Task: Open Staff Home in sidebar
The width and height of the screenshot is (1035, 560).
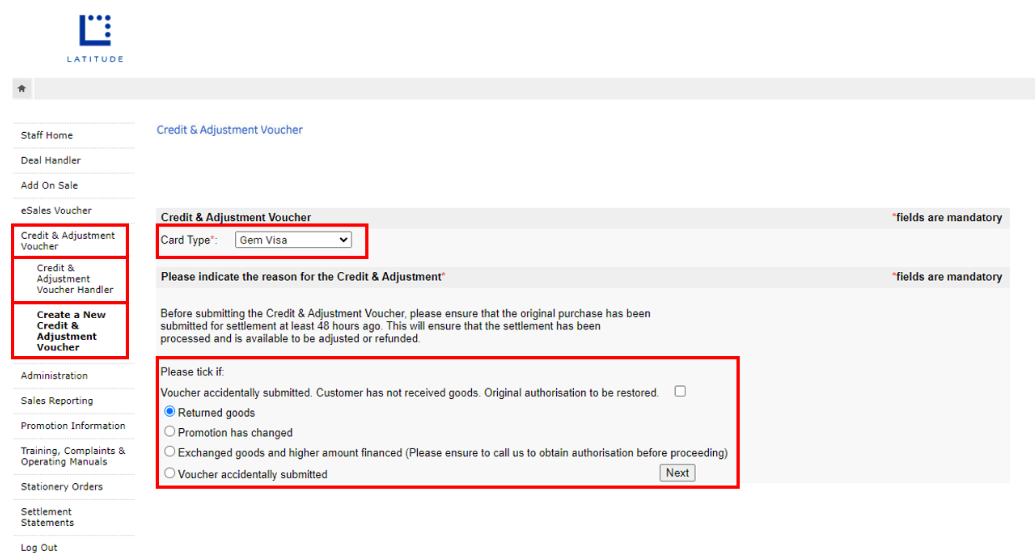Action: 47,135
